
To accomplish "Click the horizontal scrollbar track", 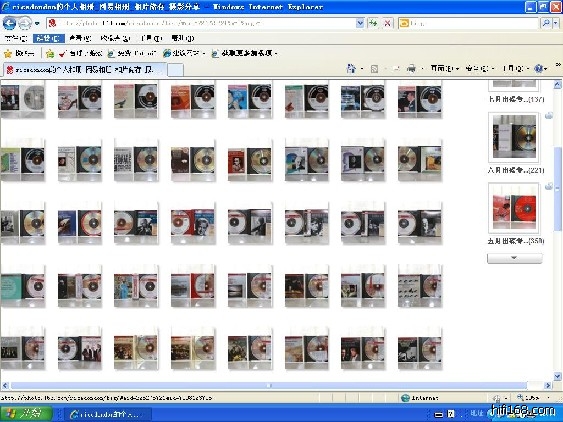I will (269, 386).
